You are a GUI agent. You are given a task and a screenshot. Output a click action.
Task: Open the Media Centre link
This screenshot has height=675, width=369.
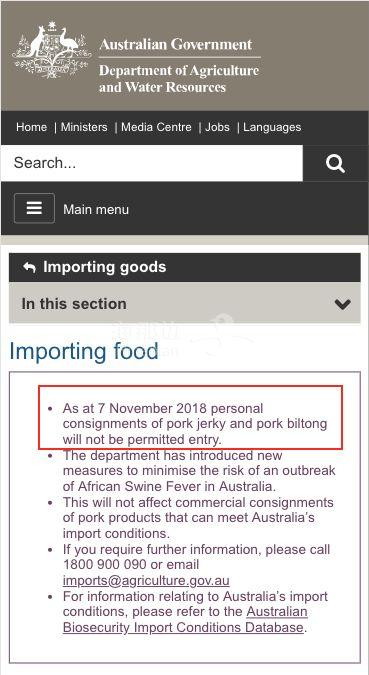click(x=156, y=127)
